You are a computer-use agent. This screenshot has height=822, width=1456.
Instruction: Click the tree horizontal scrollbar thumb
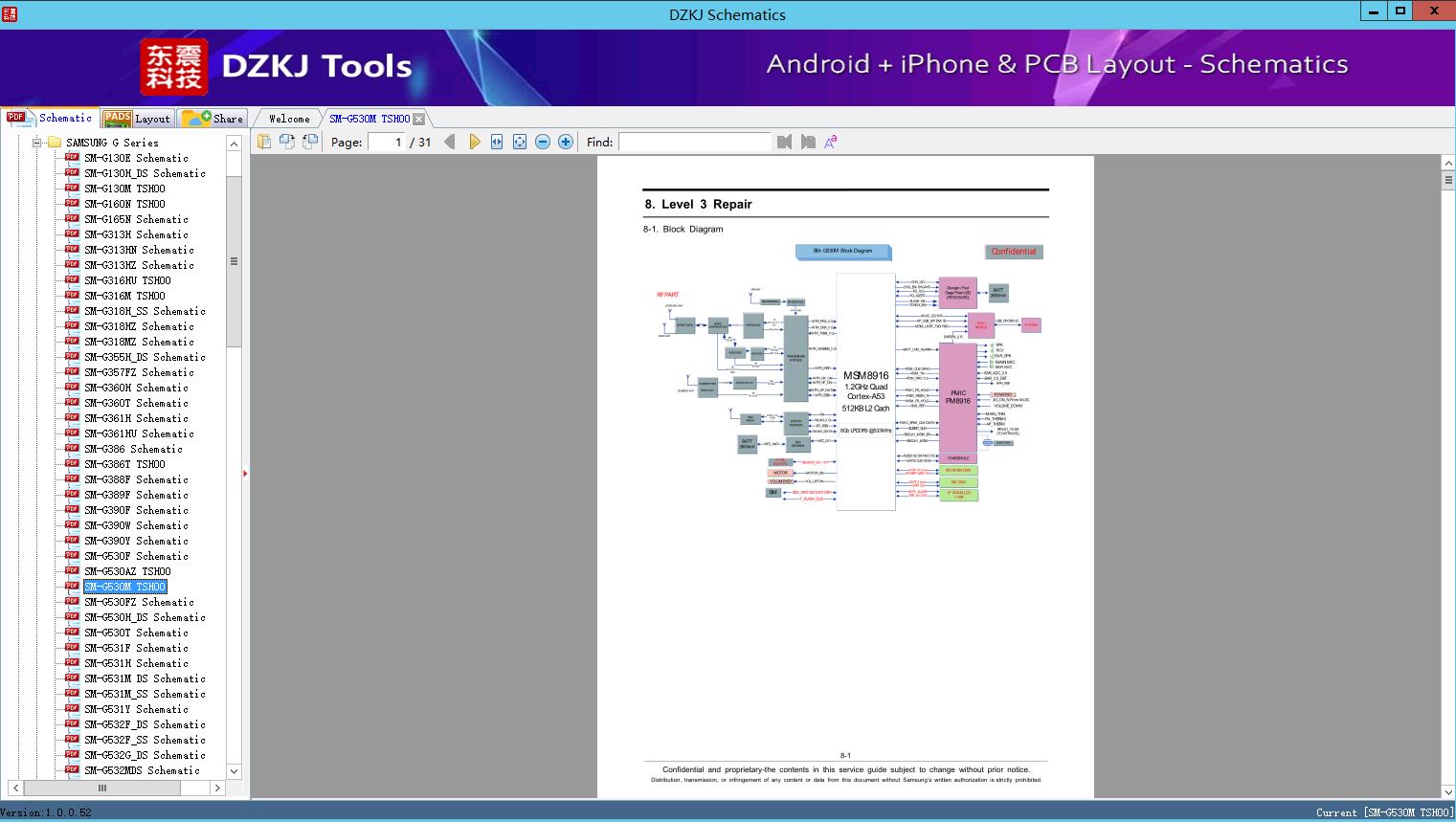coord(101,789)
